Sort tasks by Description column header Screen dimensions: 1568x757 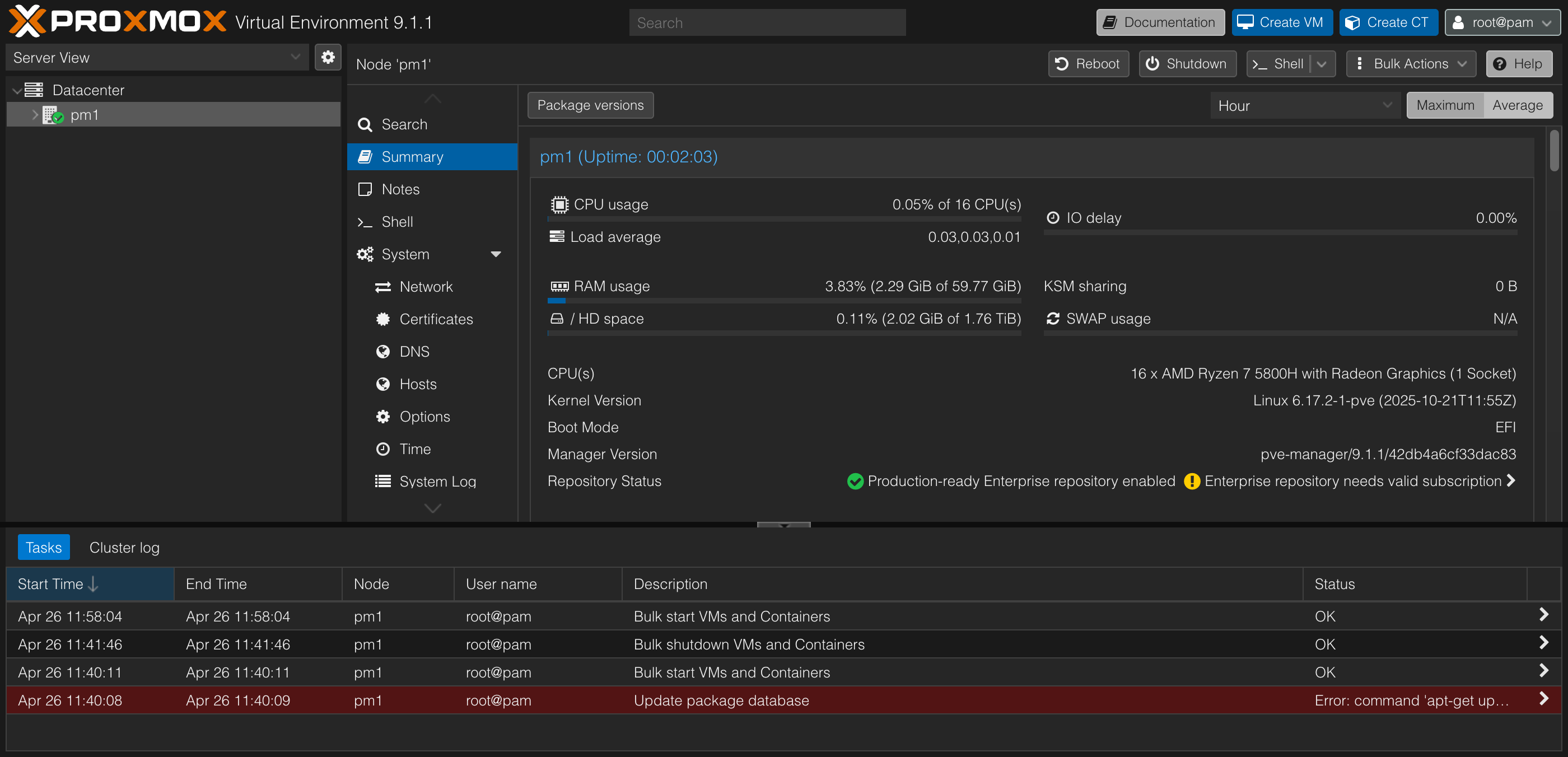[x=962, y=584]
